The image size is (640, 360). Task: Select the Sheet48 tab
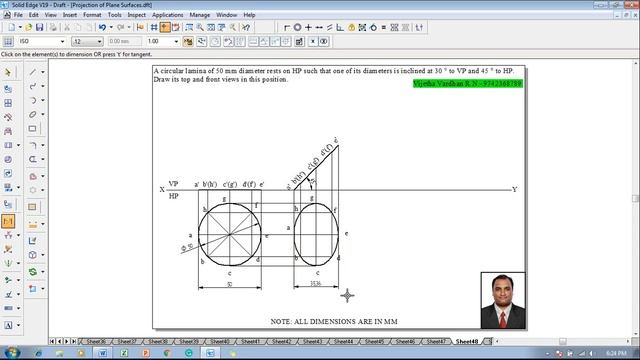(467, 341)
